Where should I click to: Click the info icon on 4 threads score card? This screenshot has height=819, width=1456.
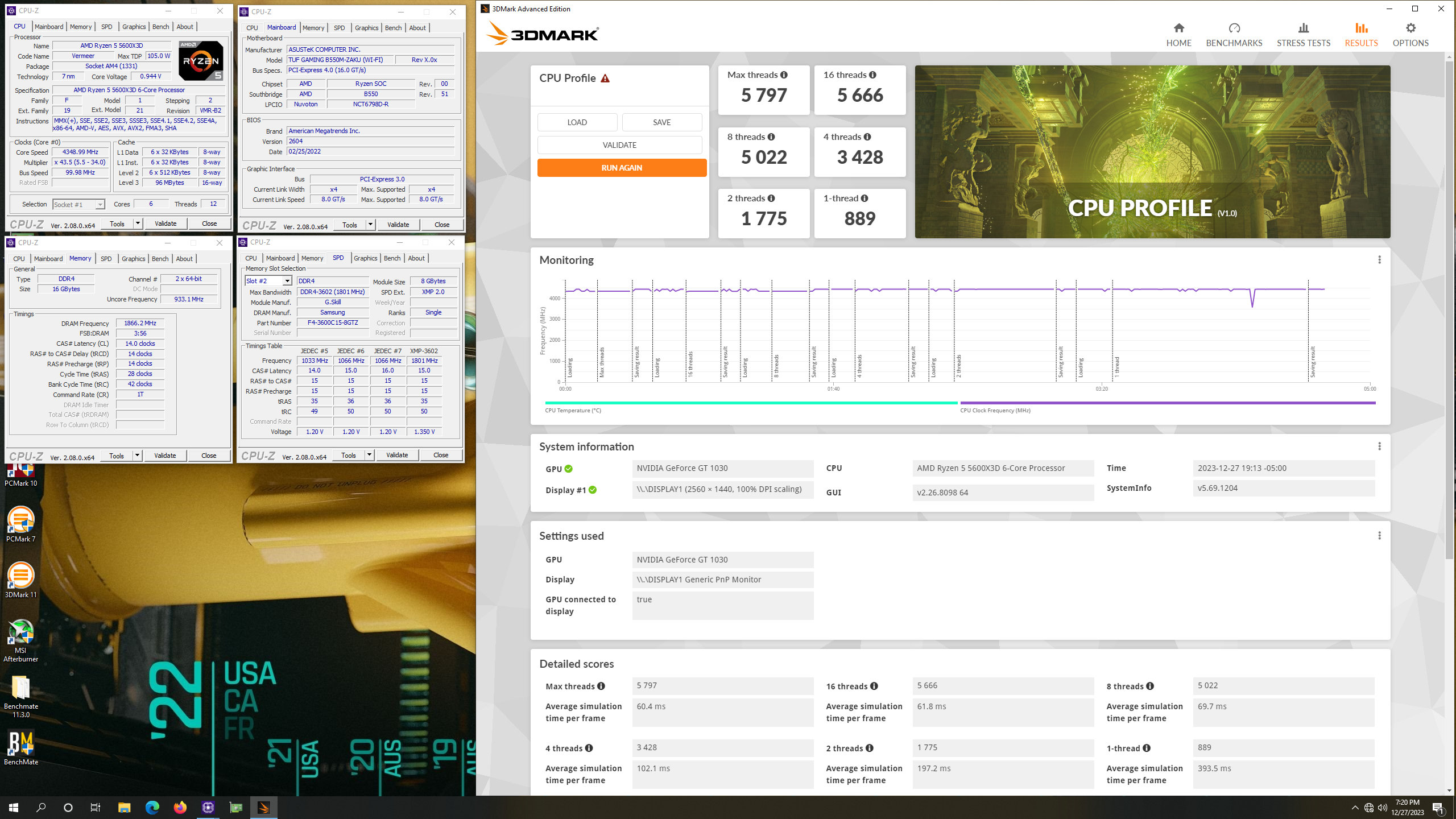[x=867, y=137]
